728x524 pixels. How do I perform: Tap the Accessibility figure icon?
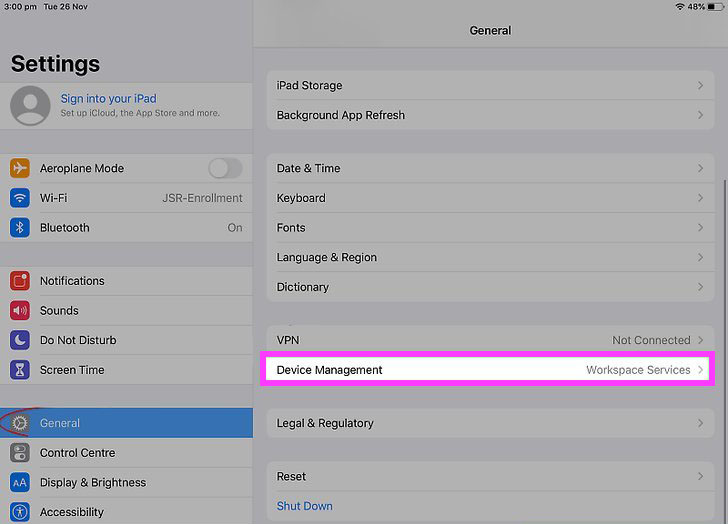pyautogui.click(x=20, y=512)
